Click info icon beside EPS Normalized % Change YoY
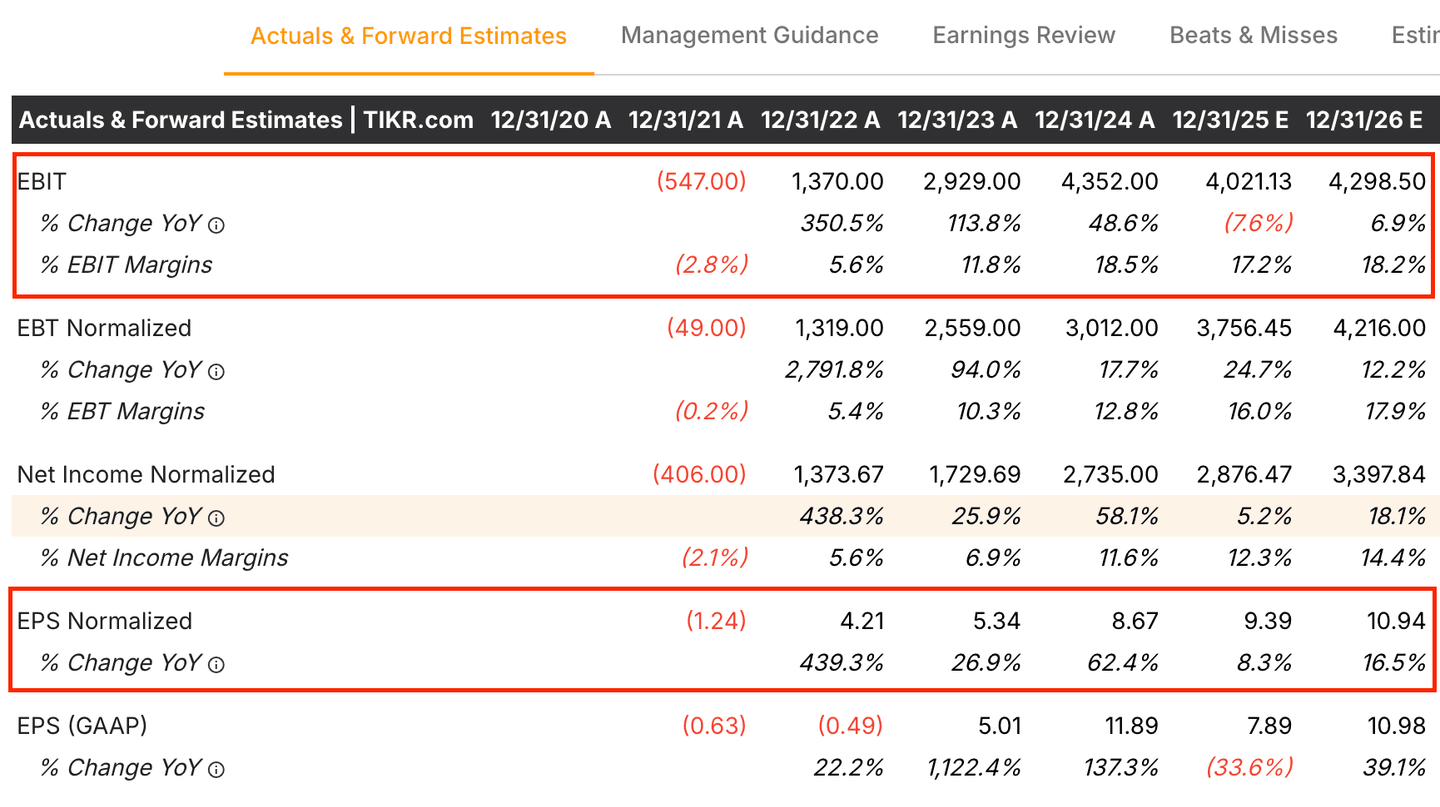Screen dimensions: 1440x807 coord(216,664)
